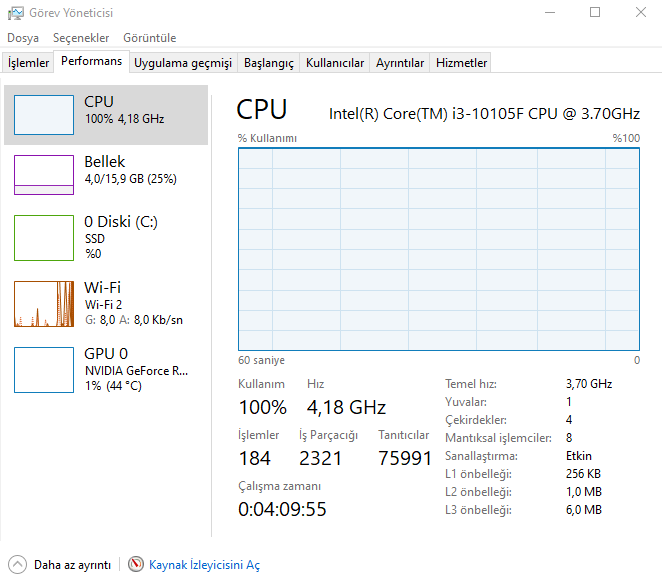662x587 pixels.
Task: Click the 0:04:09:55 uptime value
Action: (282, 509)
